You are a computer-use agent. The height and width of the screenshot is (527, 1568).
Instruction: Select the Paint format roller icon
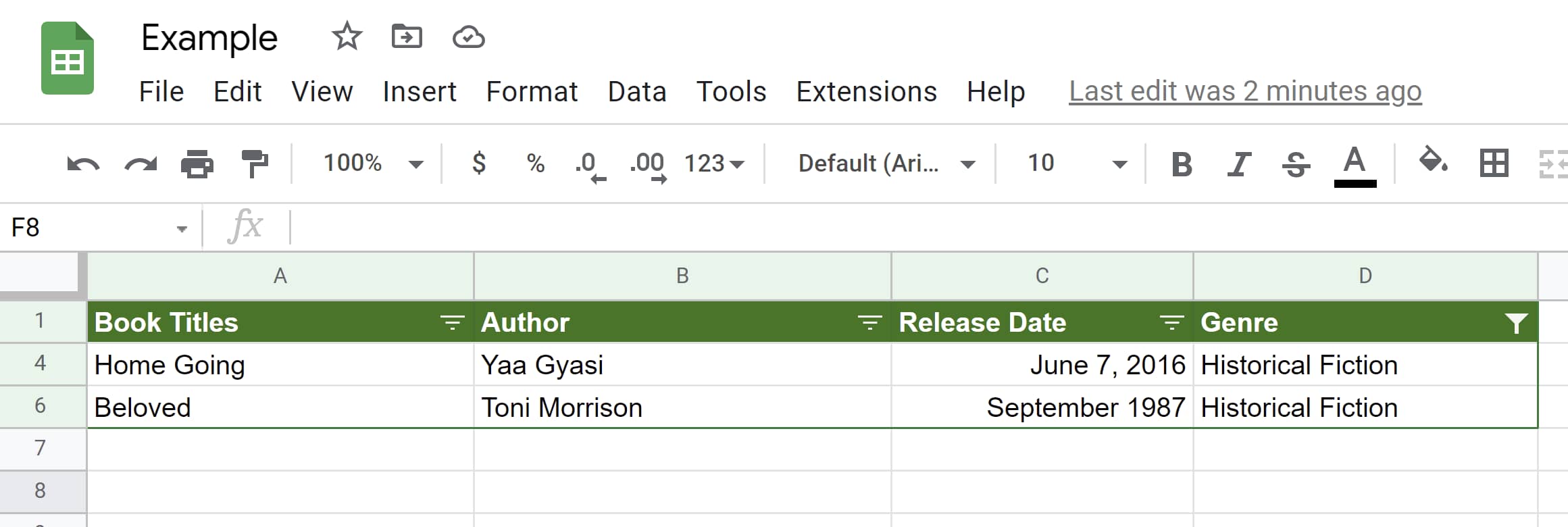click(255, 164)
